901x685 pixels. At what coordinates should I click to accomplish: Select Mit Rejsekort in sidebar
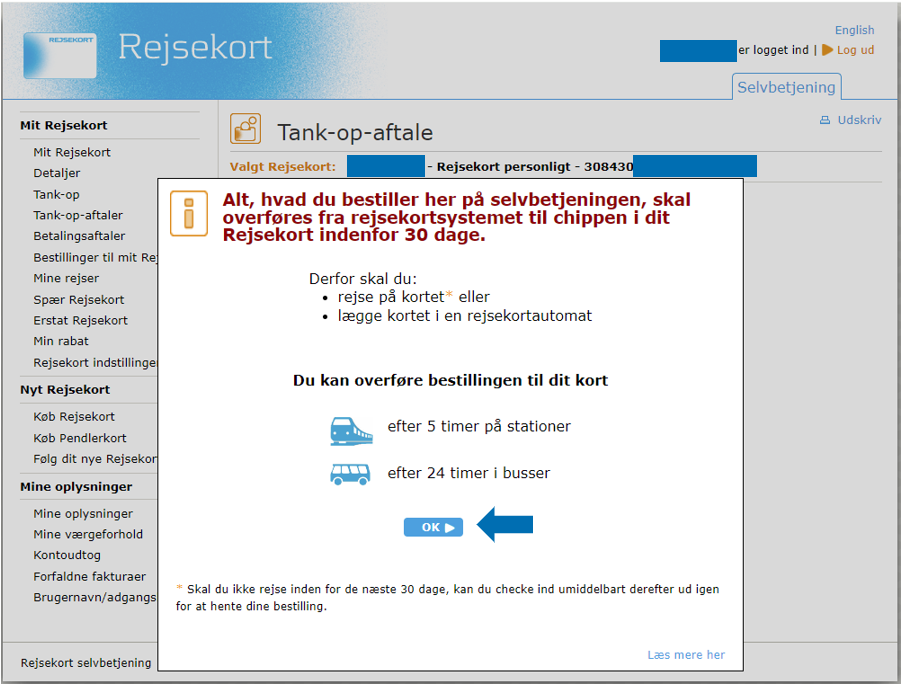click(72, 153)
